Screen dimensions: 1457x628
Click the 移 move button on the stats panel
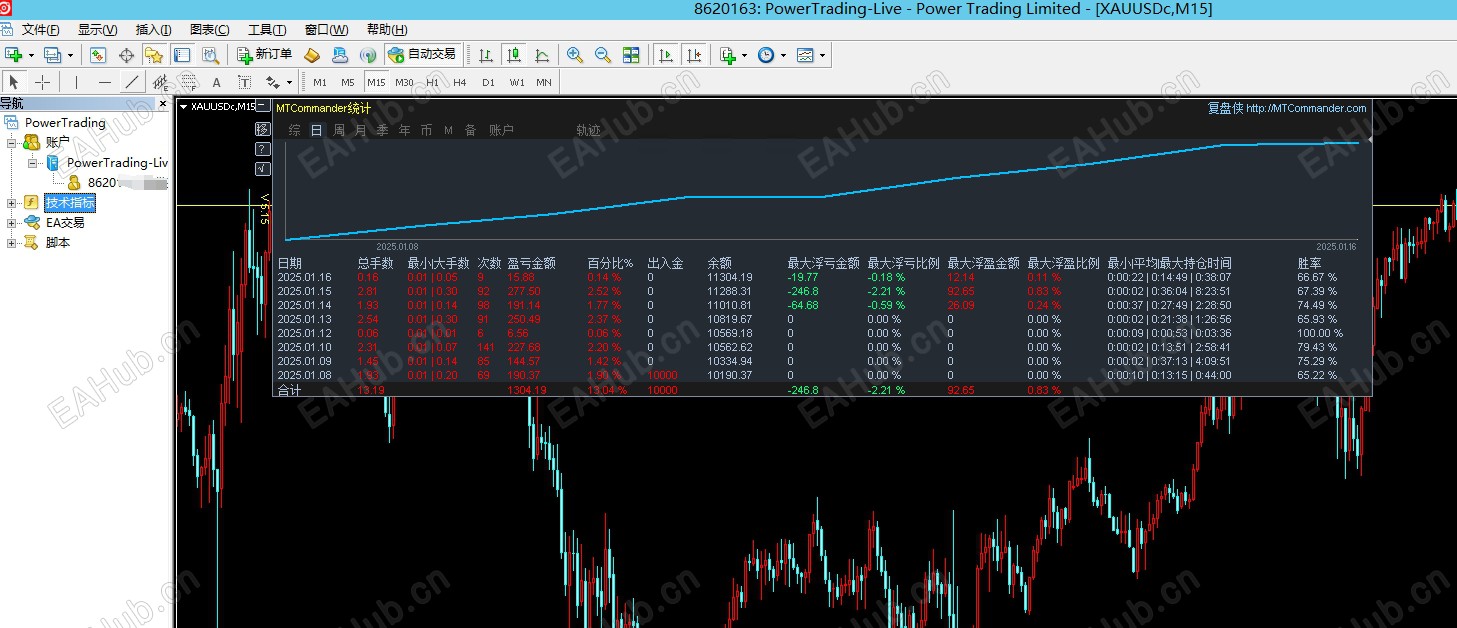tap(263, 129)
